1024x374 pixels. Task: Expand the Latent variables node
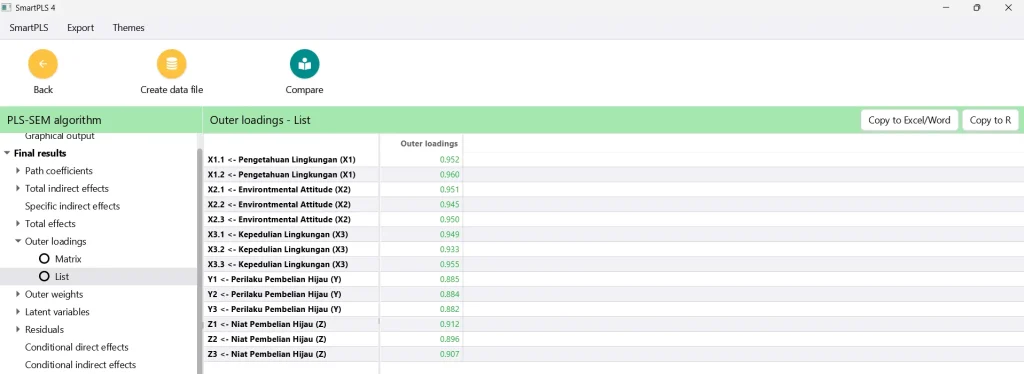tap(18, 312)
